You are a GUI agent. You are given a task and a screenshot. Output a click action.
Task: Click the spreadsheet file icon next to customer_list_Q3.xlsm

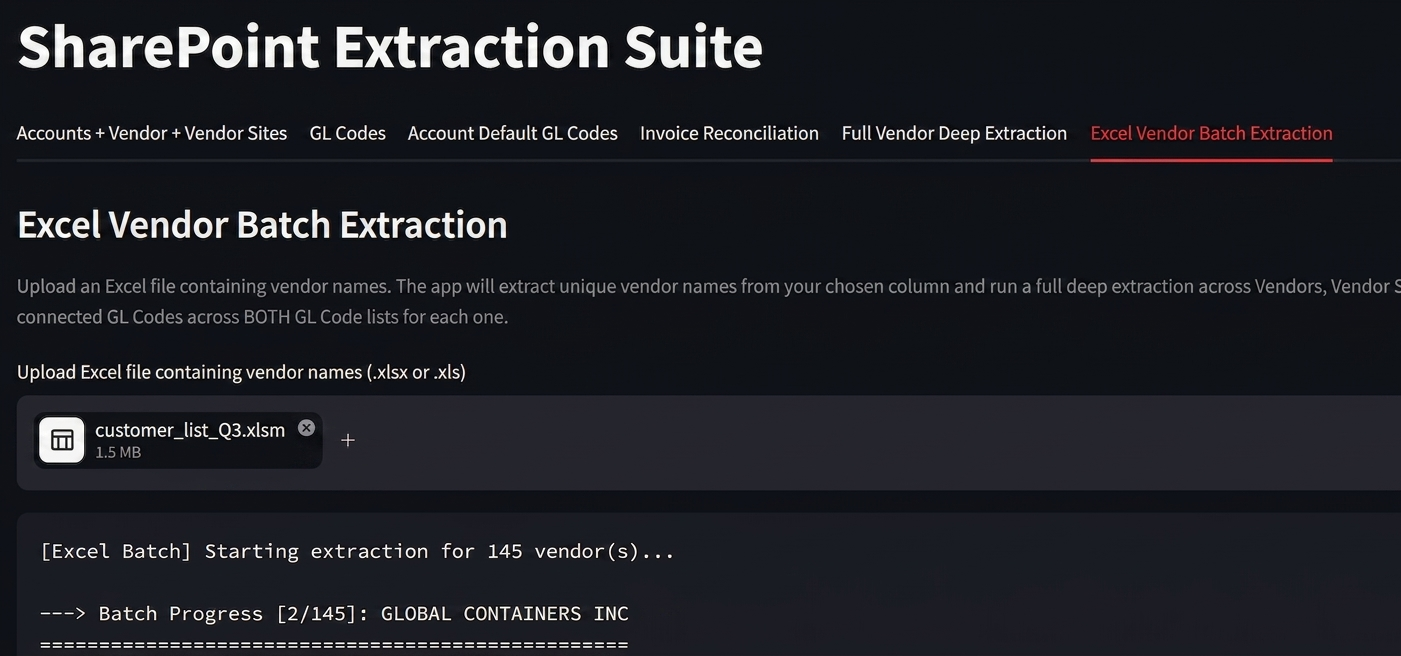click(62, 440)
